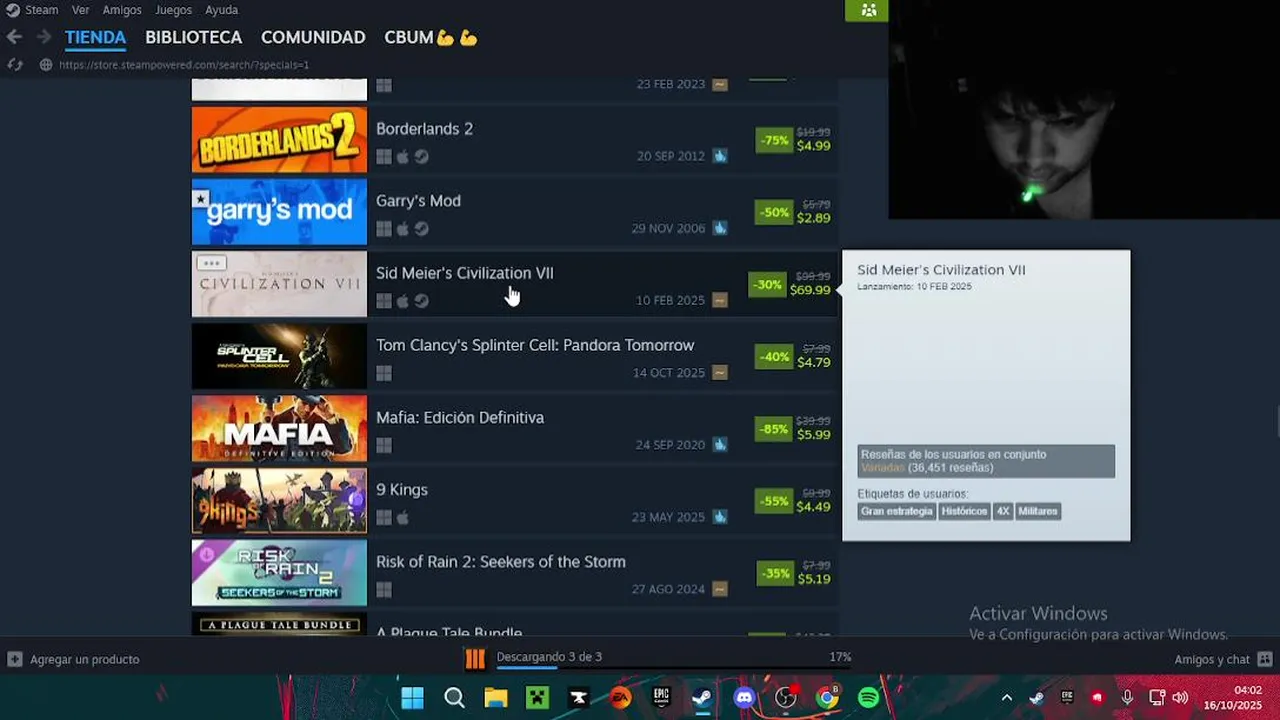Viewport: 1280px width, 720px height.
Task: Click SteamOS icon under Civilization VII
Action: [x=422, y=301]
